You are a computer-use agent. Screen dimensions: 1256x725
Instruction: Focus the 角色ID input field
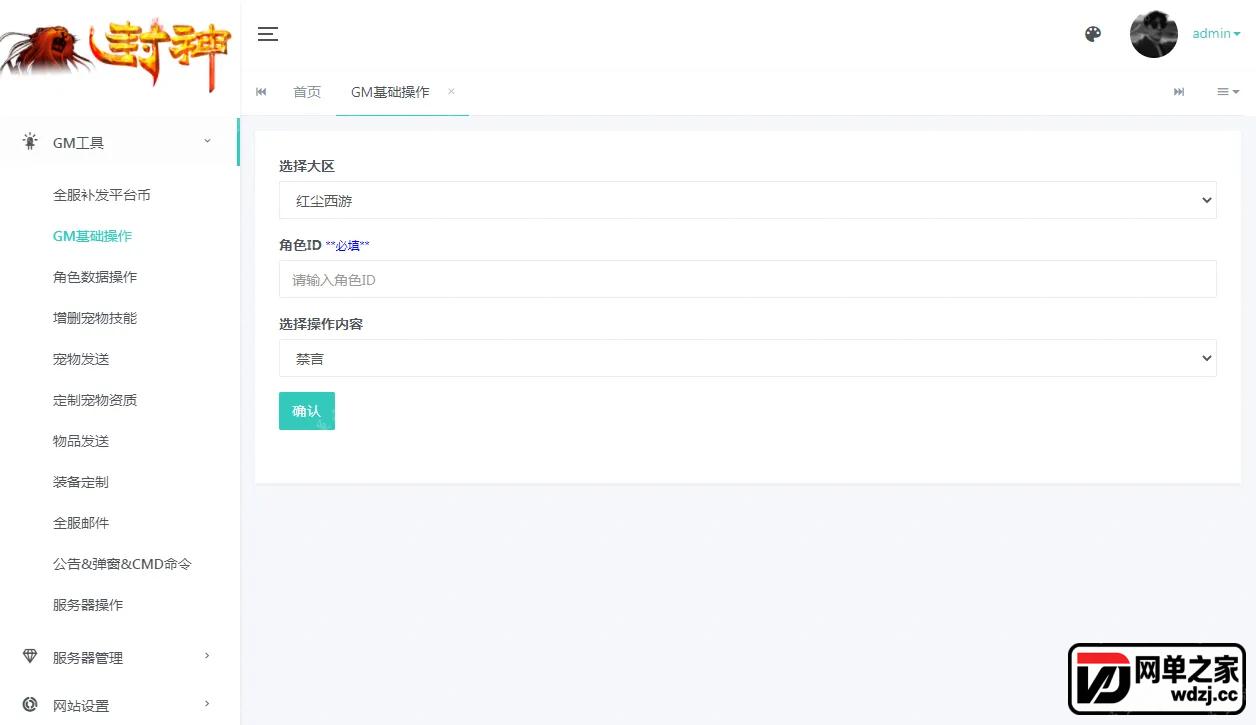coord(747,279)
